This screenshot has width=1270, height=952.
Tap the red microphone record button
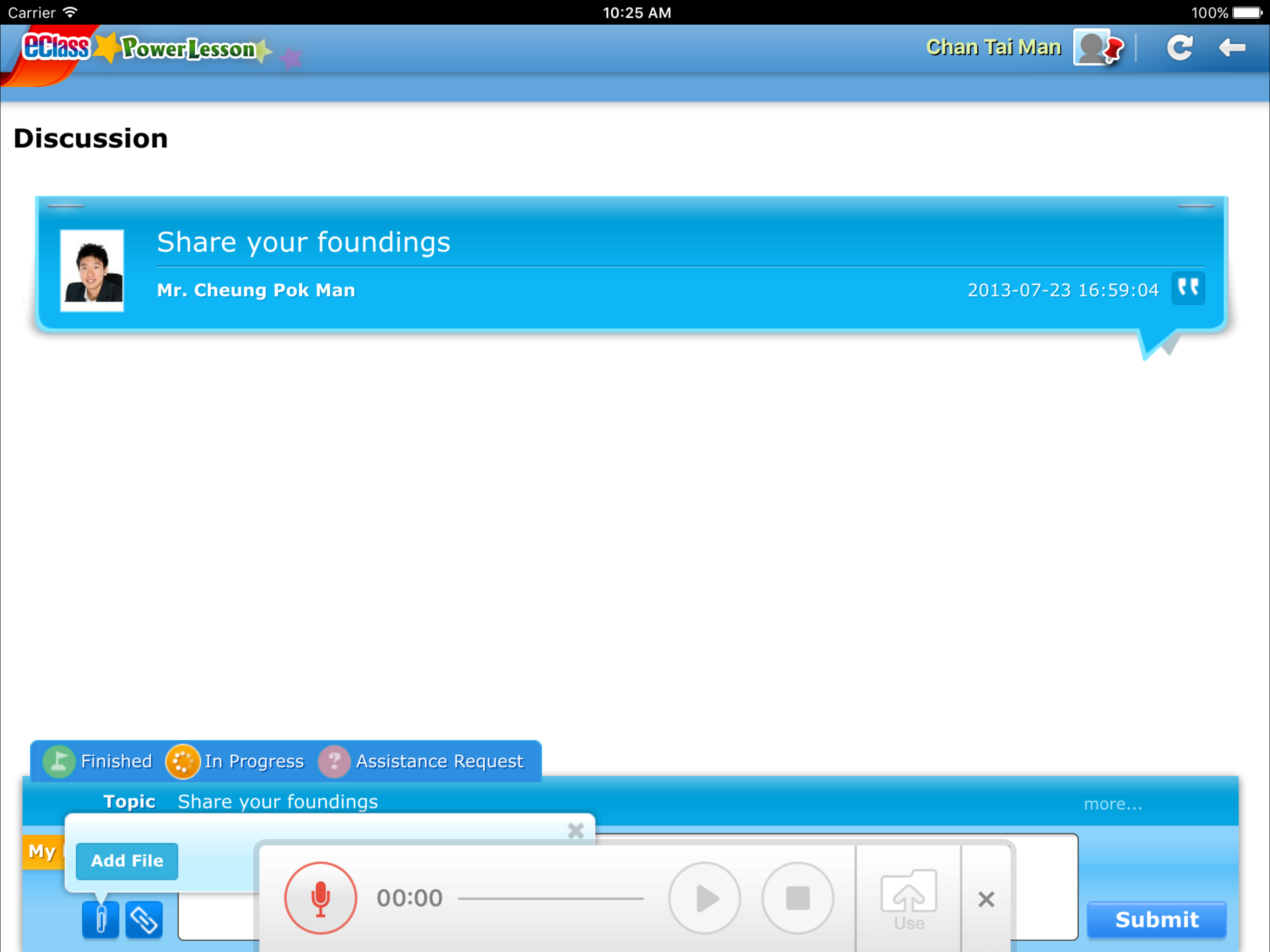(320, 898)
